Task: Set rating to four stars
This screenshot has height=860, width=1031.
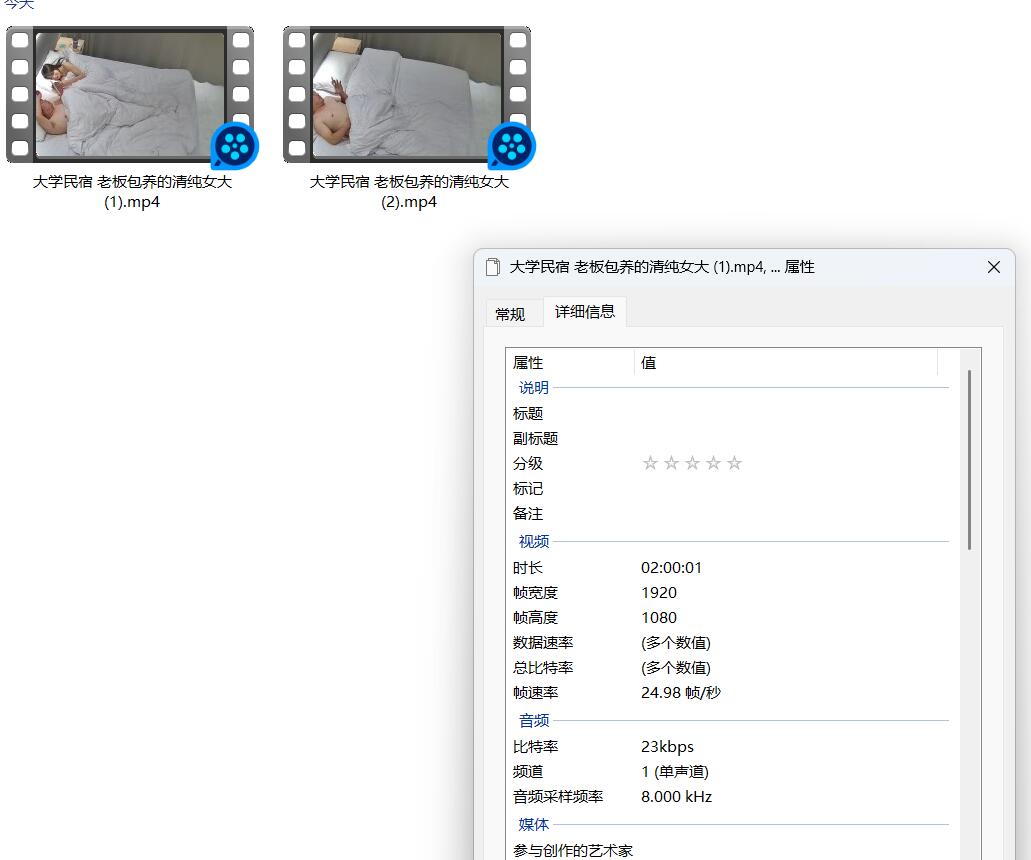Action: pyautogui.click(x=713, y=463)
